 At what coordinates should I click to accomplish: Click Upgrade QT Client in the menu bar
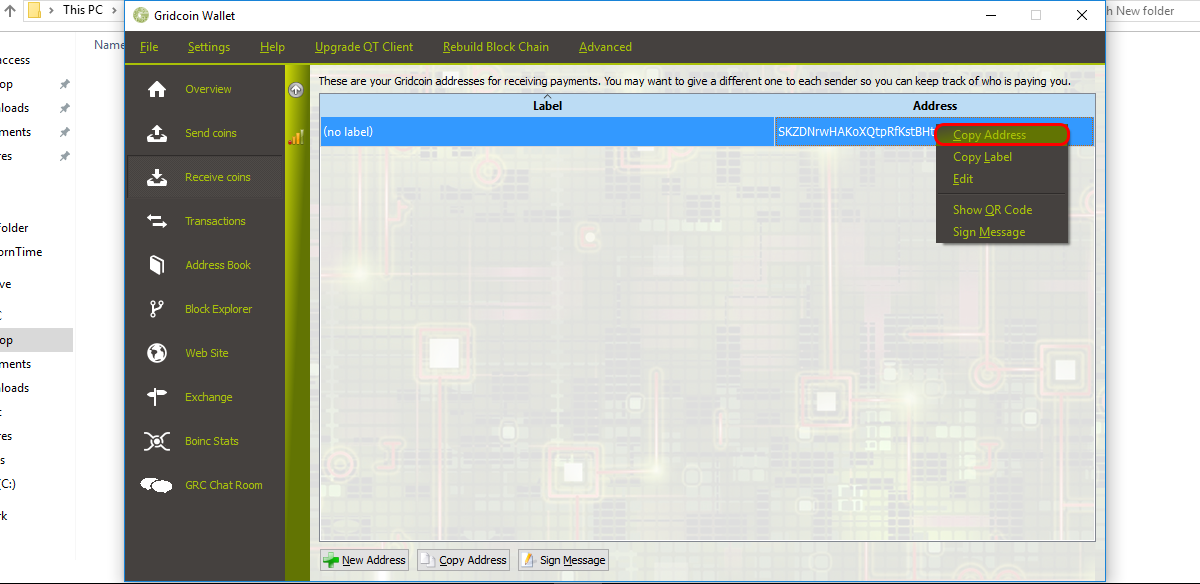364,47
